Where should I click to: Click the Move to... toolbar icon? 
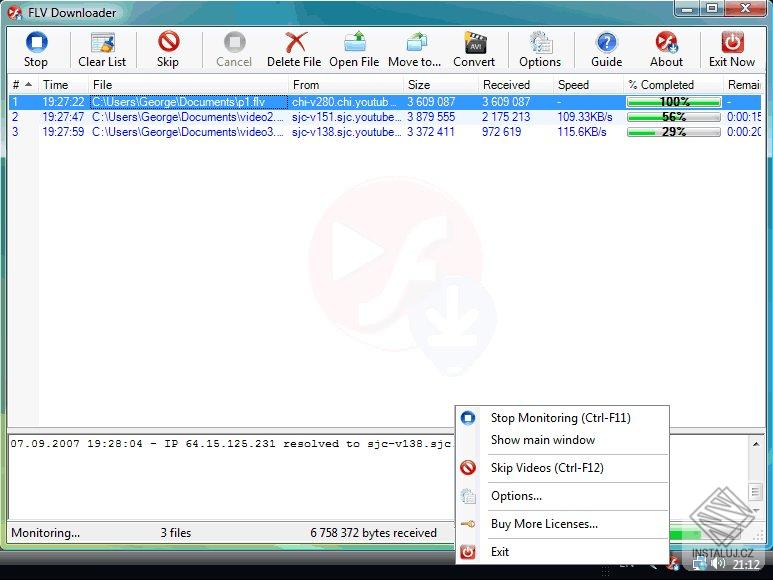click(x=417, y=42)
